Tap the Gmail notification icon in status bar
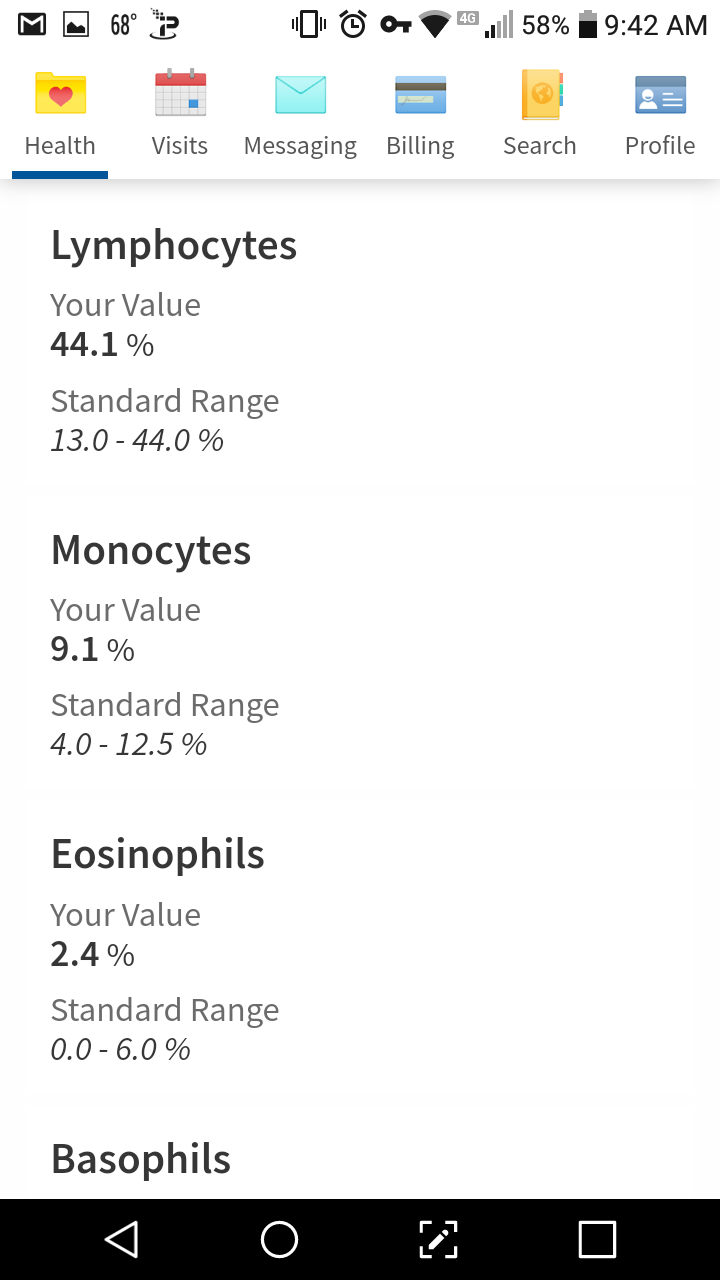 pyautogui.click(x=32, y=25)
